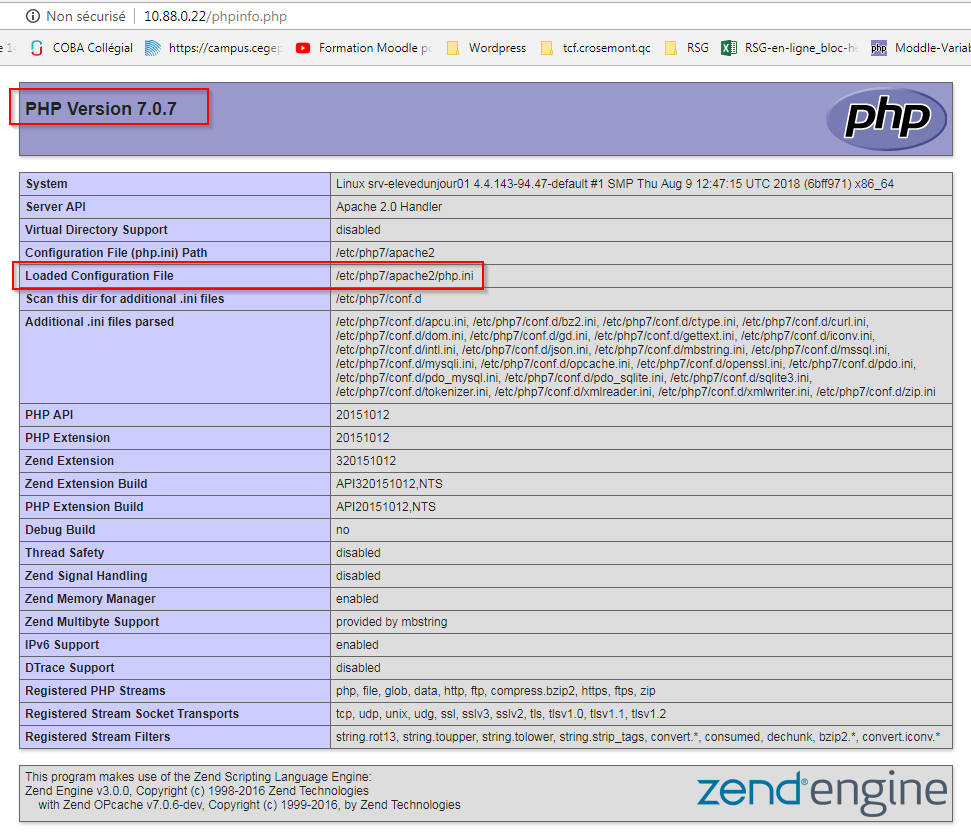
Task: Open the Formation Moodle YouTube bookmark
Action: pos(364,48)
